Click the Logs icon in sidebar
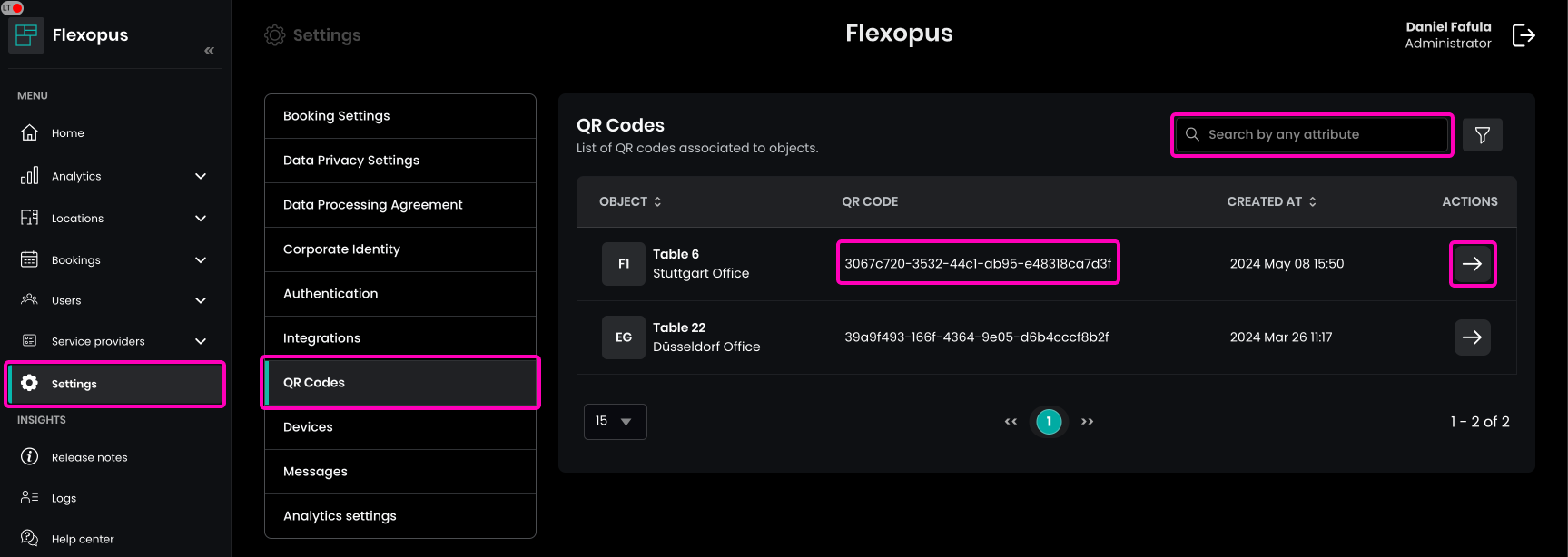1568x557 pixels. coord(30,497)
